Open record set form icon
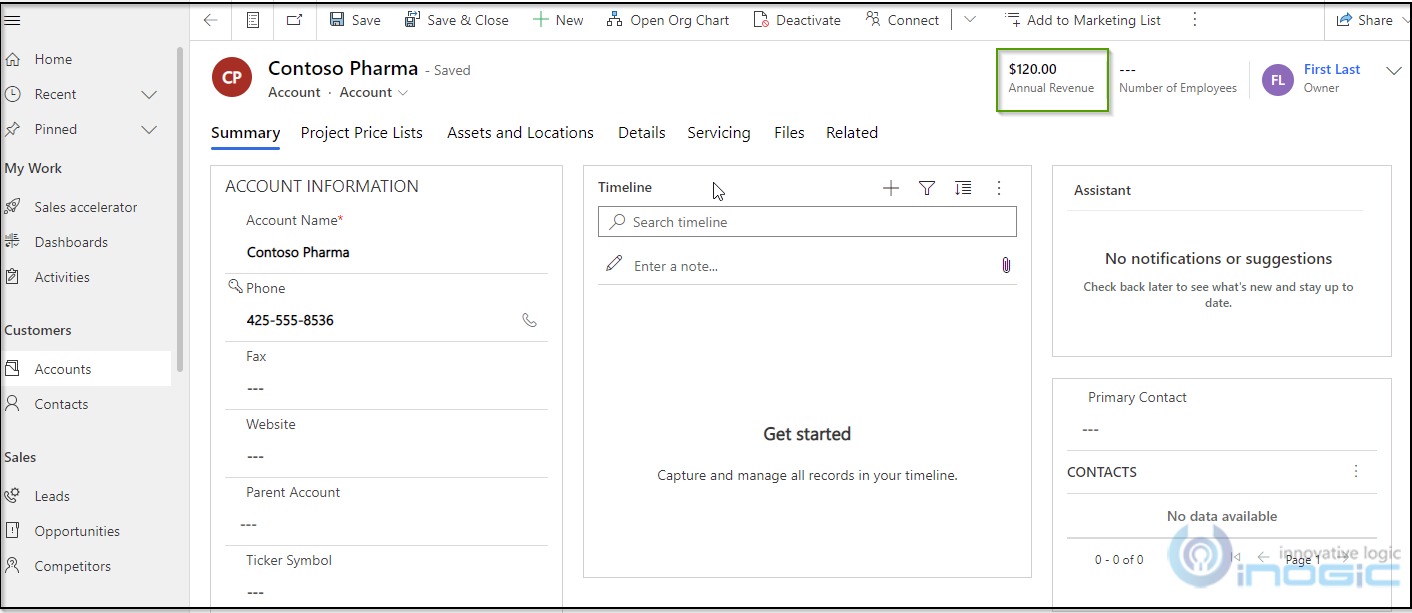The image size is (1412, 613). coord(253,20)
